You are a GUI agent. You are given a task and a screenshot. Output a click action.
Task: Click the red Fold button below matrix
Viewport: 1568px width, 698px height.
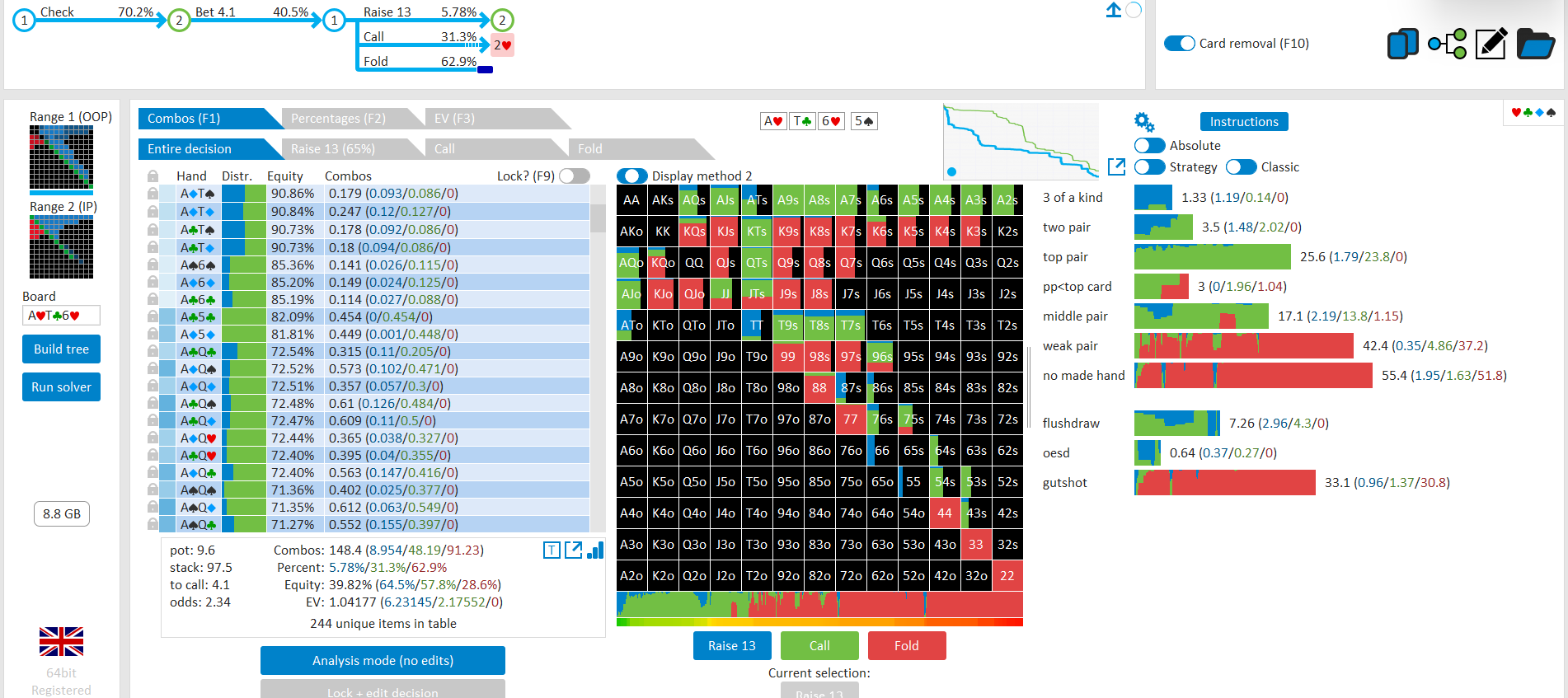(x=907, y=646)
